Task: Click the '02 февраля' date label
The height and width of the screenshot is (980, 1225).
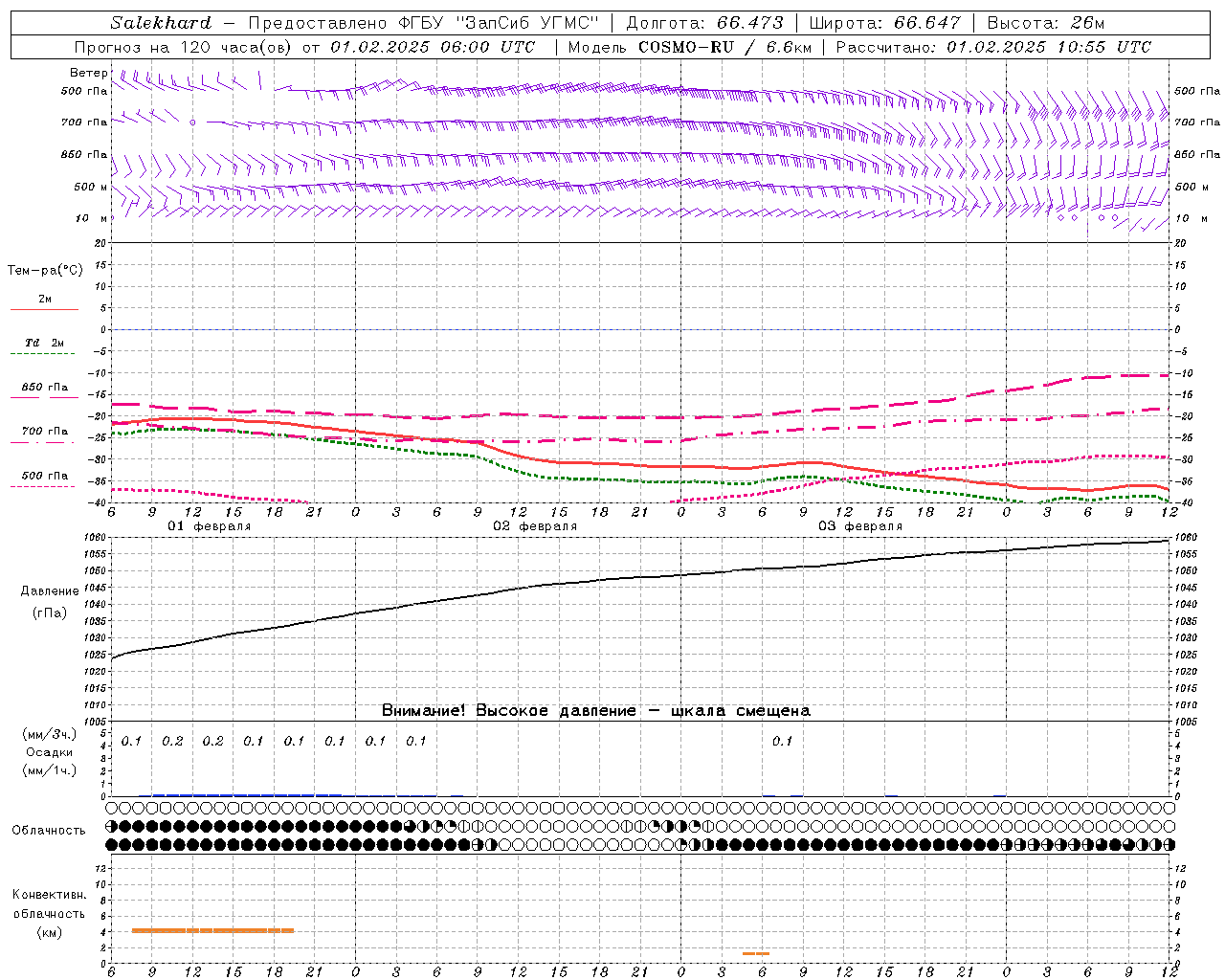Action: click(535, 526)
